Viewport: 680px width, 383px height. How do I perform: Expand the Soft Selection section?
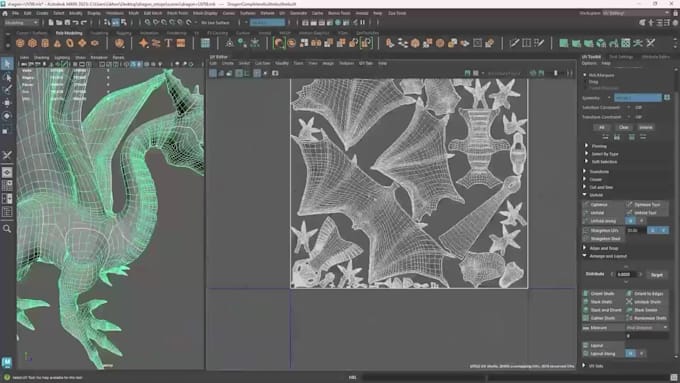pyautogui.click(x=586, y=161)
